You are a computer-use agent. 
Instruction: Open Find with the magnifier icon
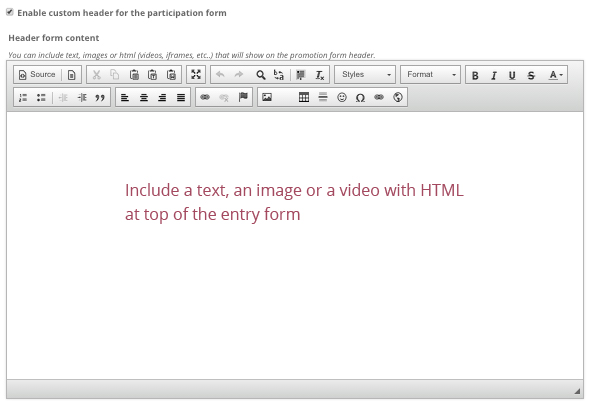pyautogui.click(x=260, y=75)
